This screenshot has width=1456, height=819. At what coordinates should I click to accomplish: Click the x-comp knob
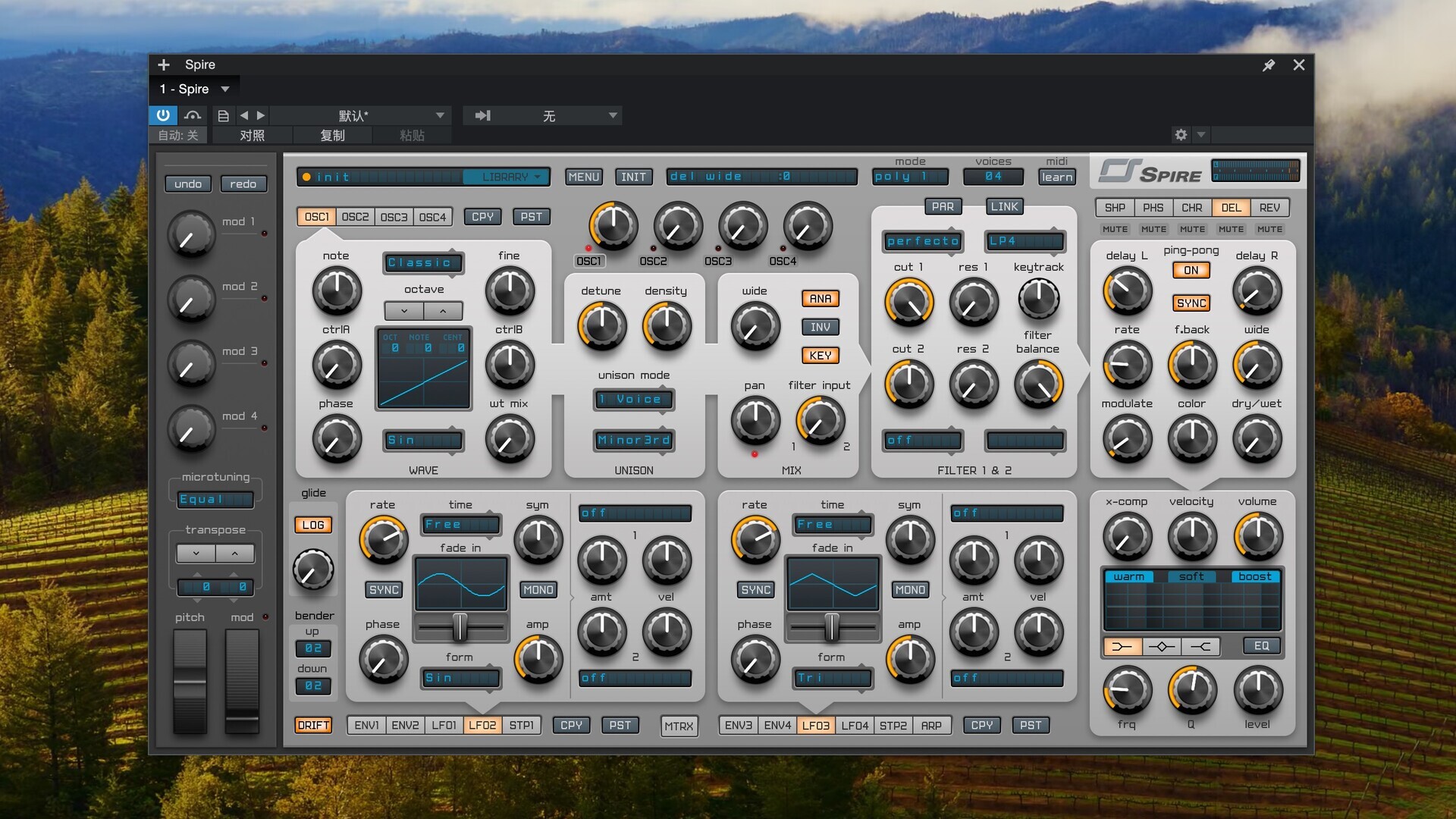(x=1127, y=536)
